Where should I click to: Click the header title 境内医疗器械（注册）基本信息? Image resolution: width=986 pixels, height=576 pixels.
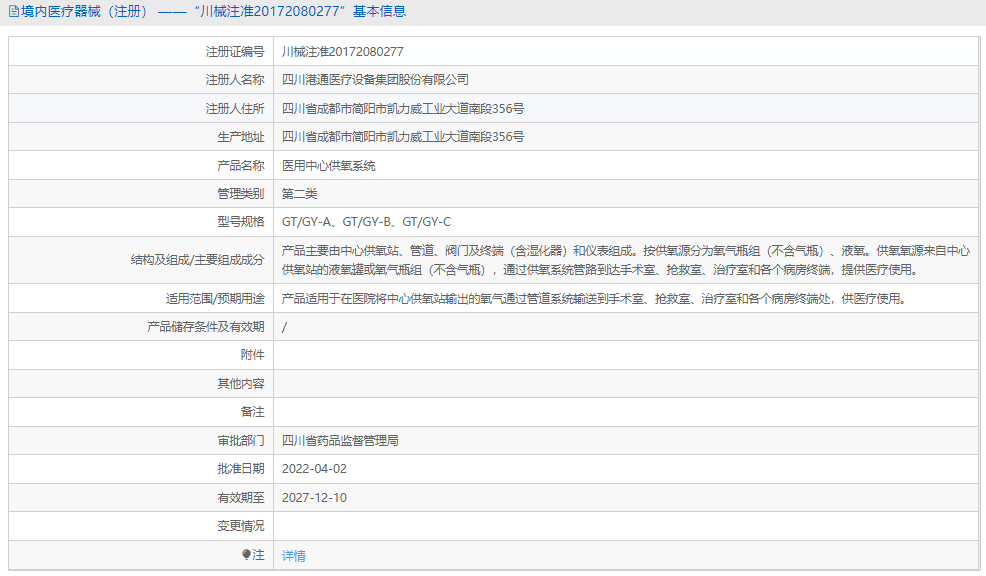click(210, 11)
